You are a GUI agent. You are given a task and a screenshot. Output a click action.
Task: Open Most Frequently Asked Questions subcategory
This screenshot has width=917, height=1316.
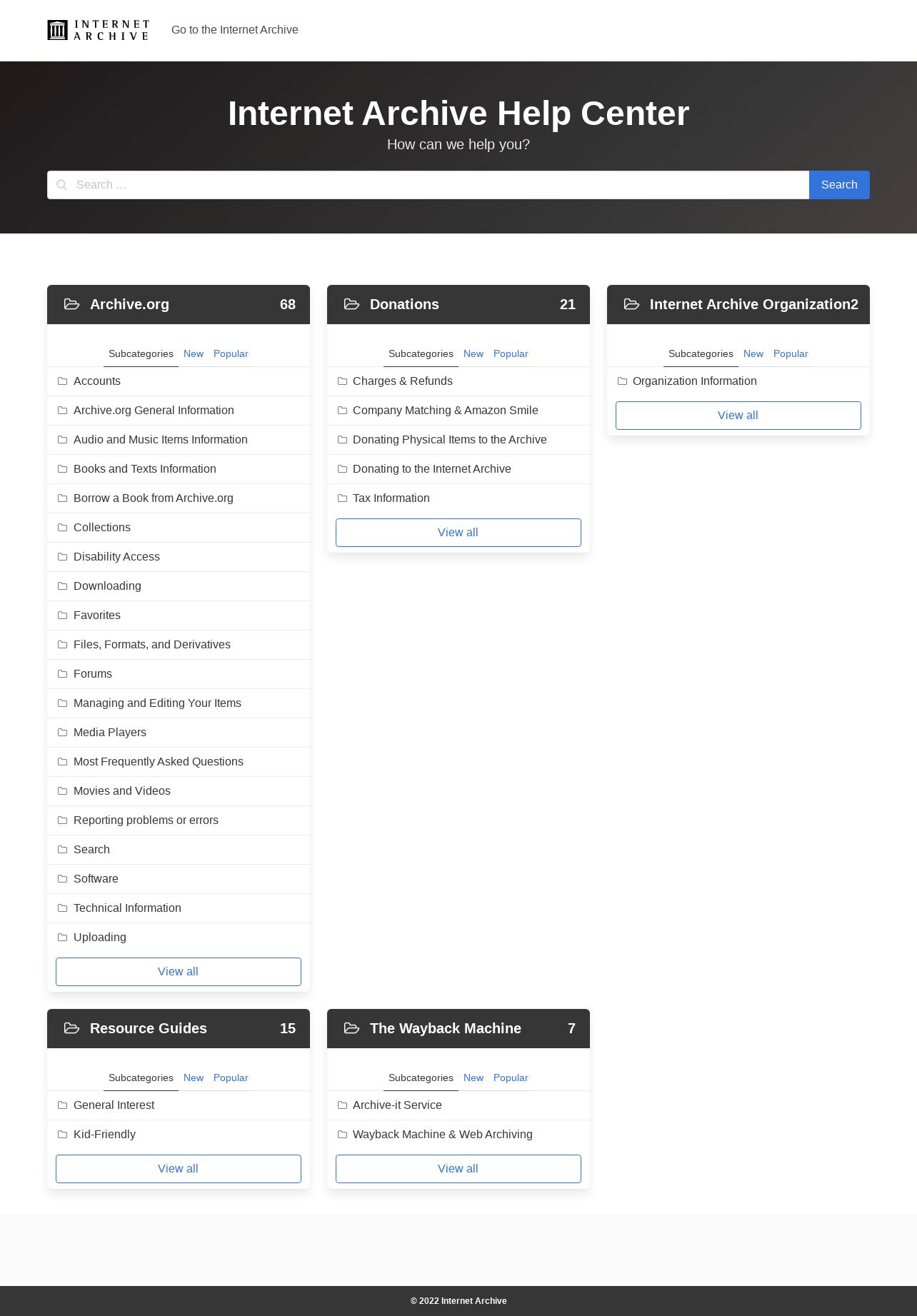point(159,762)
